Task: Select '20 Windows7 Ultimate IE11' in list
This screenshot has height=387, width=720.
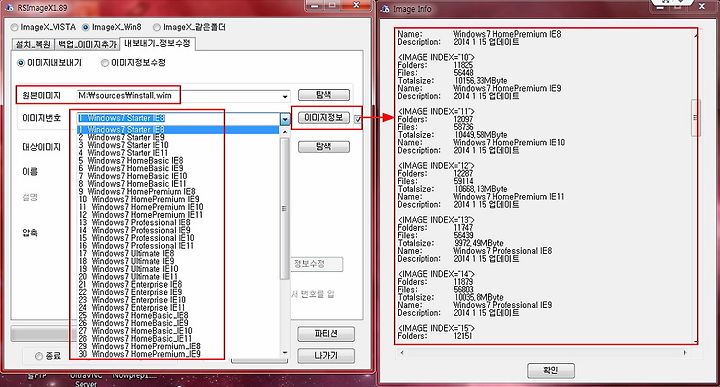Action: (178, 277)
